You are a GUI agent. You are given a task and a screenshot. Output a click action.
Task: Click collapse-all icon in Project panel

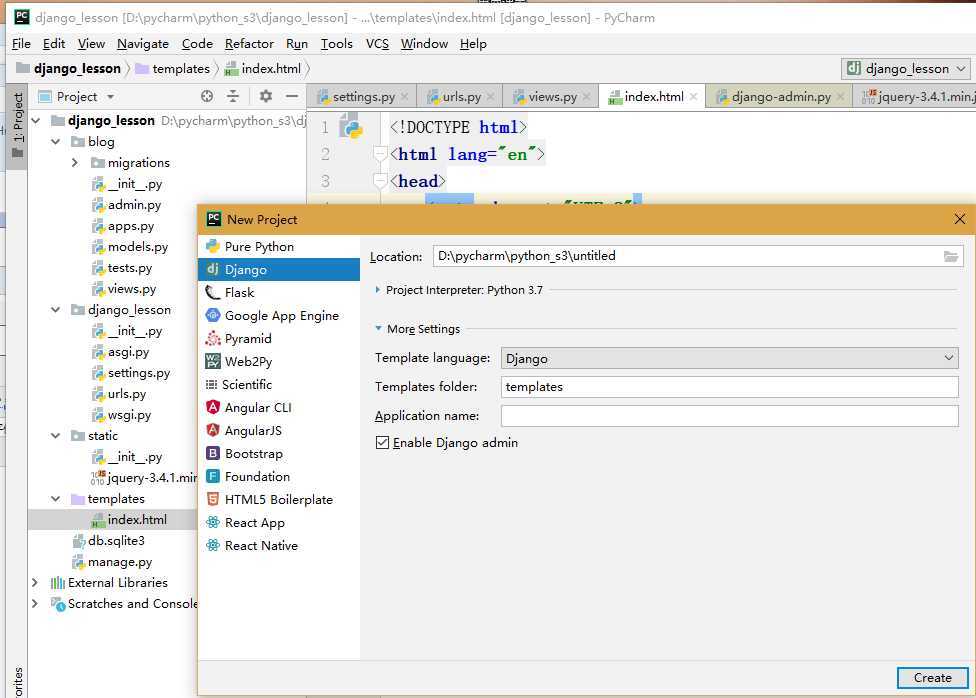click(233, 97)
